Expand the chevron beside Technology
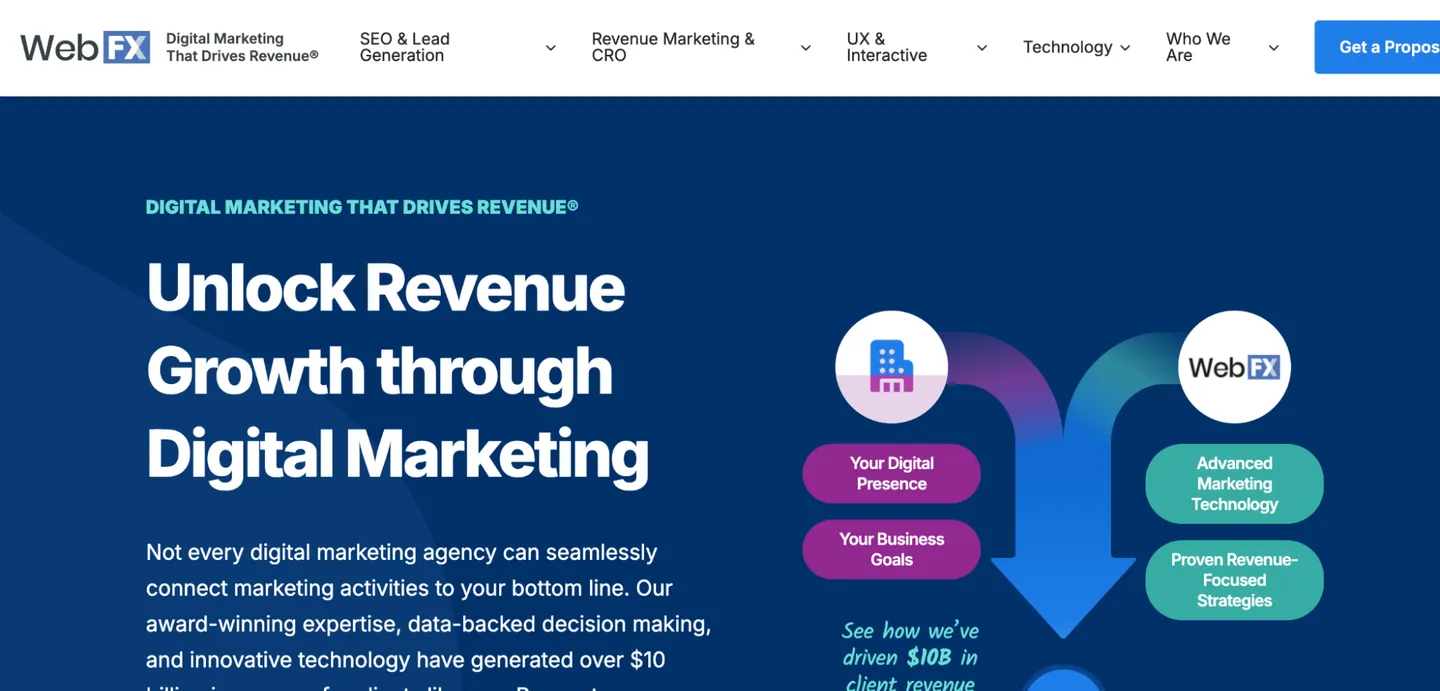1440x691 pixels. (1125, 48)
